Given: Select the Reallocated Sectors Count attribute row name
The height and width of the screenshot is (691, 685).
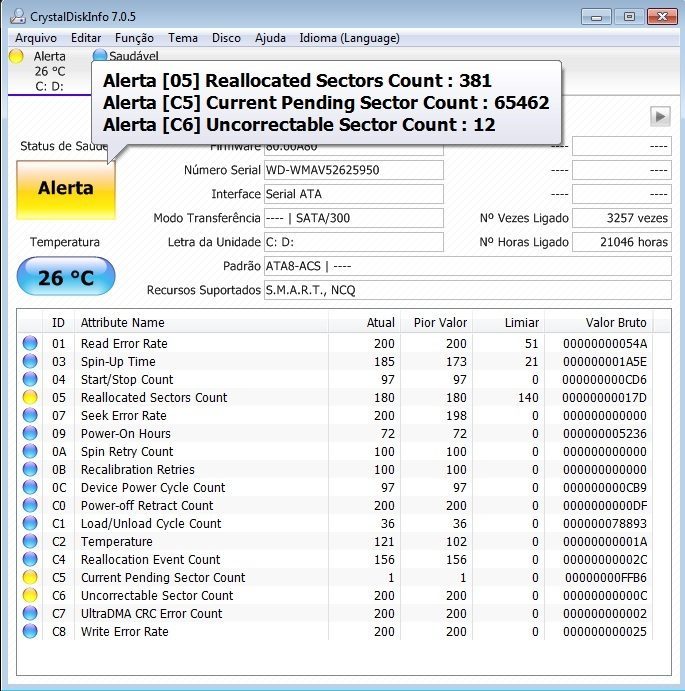Looking at the screenshot, I should [154, 398].
